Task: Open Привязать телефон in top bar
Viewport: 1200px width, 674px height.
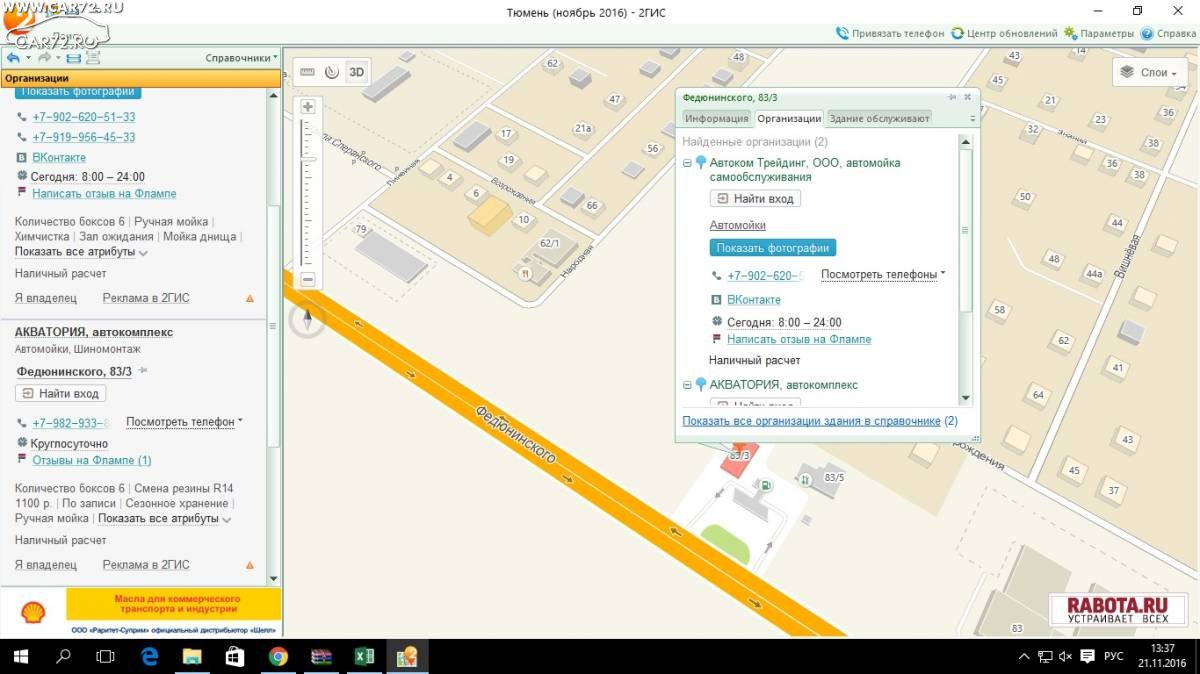Action: pos(890,33)
